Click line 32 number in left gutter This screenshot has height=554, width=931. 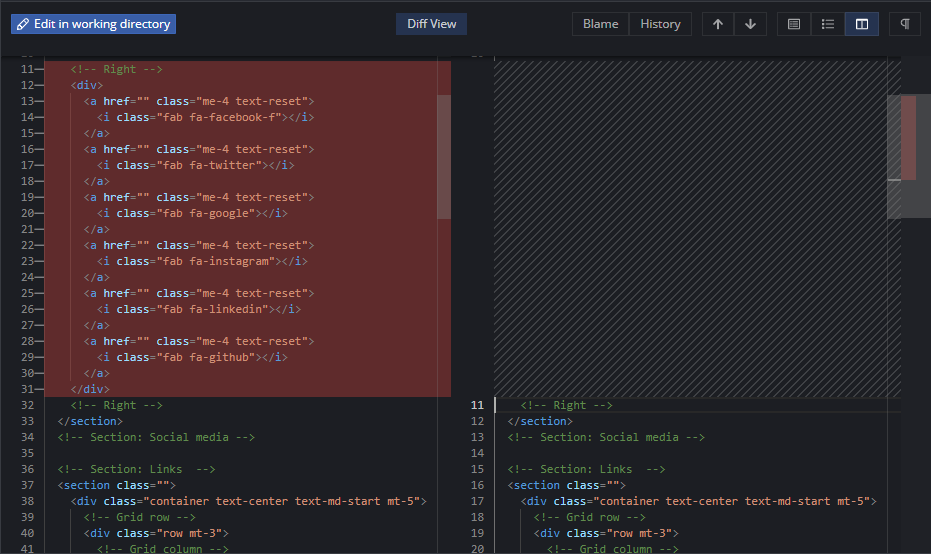click(x=27, y=405)
